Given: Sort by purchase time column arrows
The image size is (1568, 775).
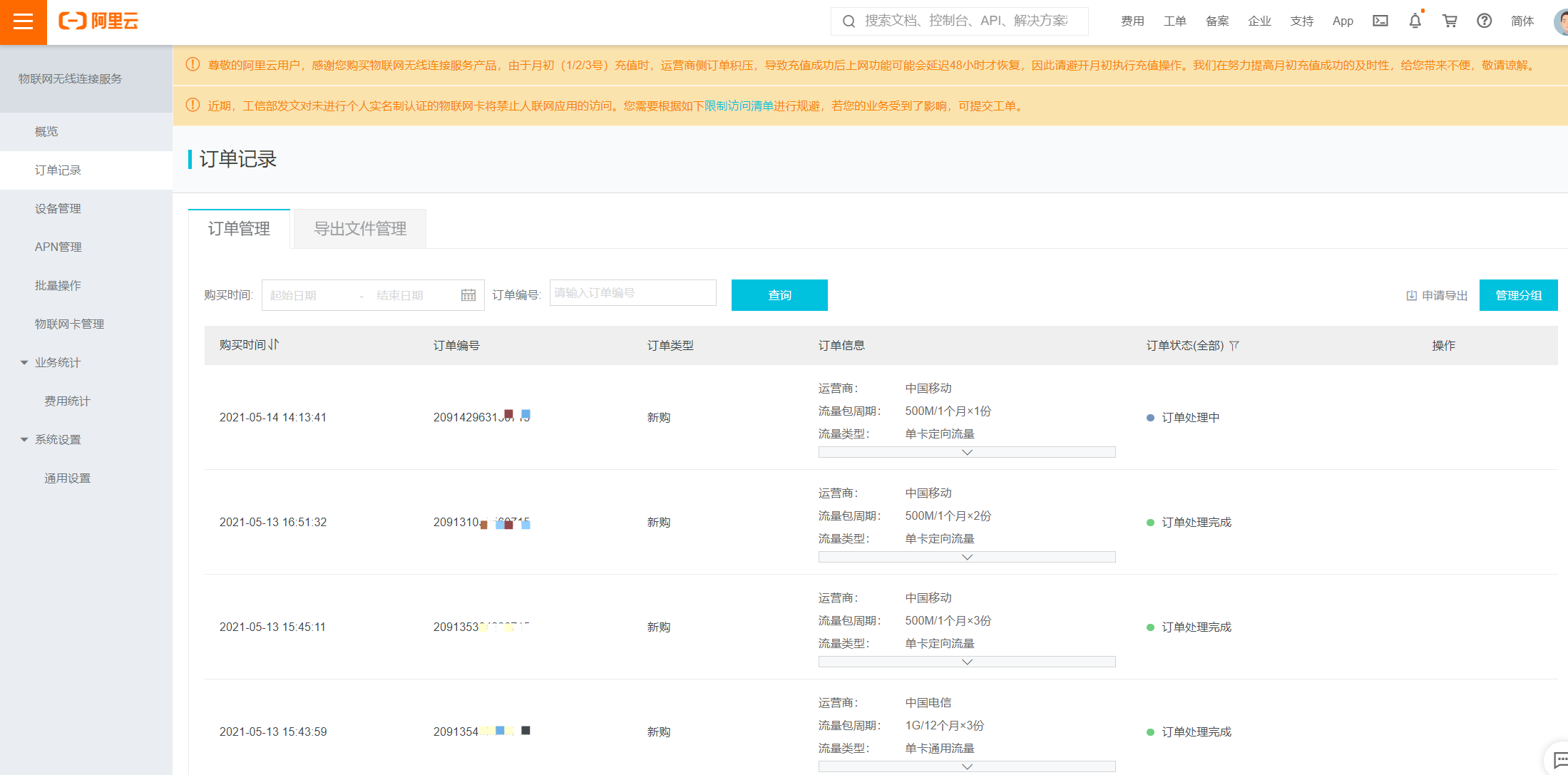Looking at the screenshot, I should tap(274, 344).
